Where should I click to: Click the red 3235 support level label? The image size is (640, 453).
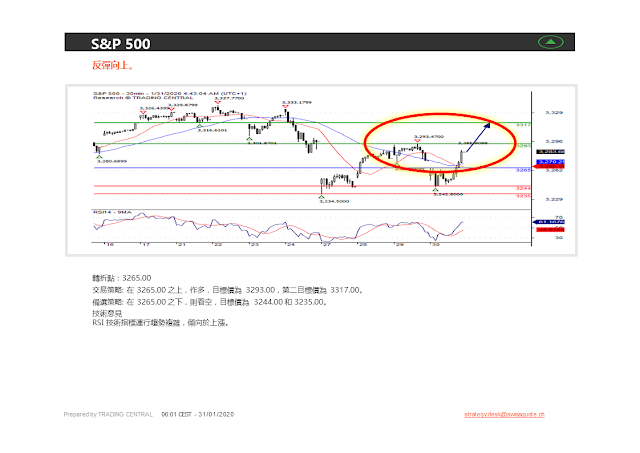click(523, 196)
